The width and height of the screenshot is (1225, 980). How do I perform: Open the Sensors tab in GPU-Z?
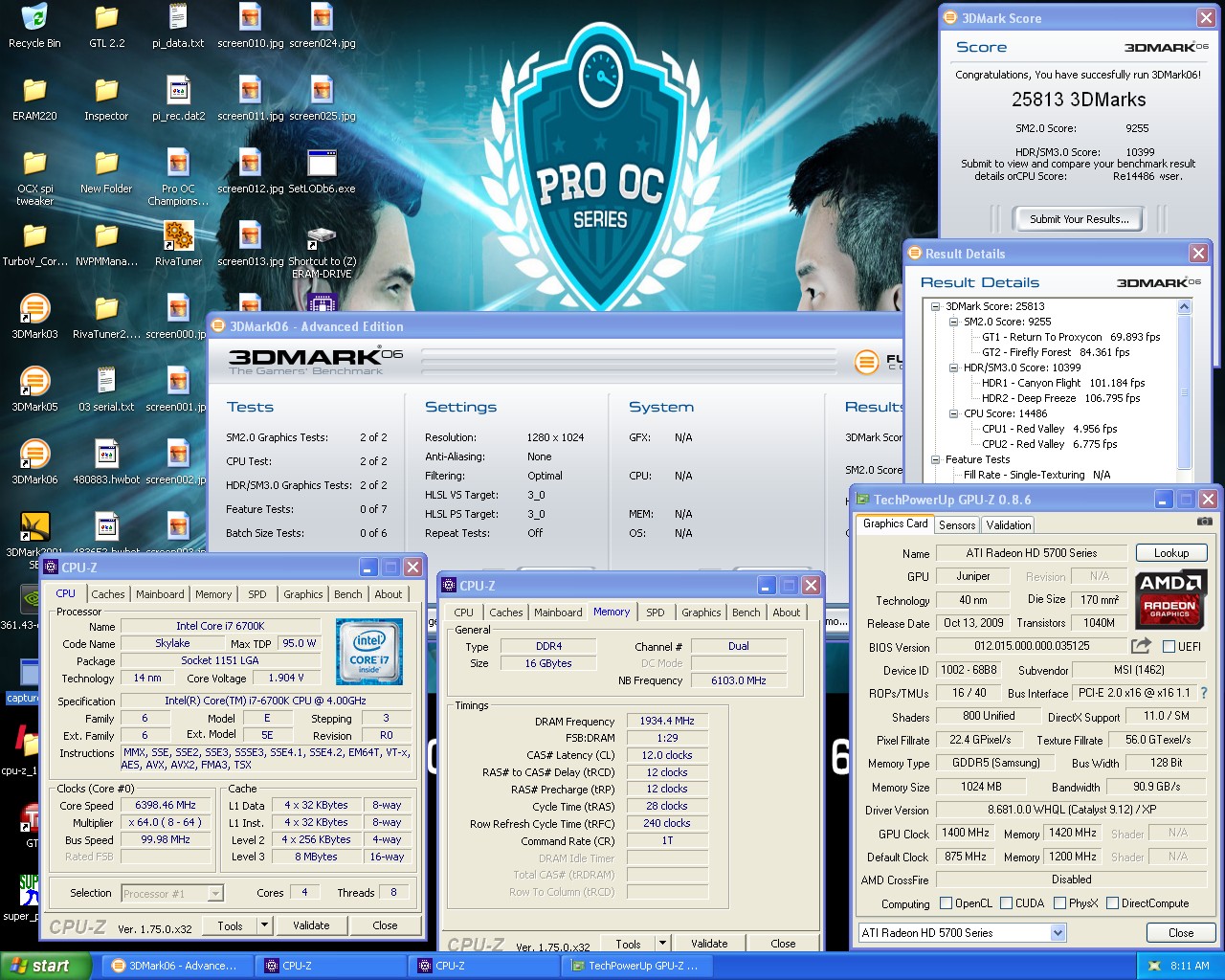click(957, 524)
